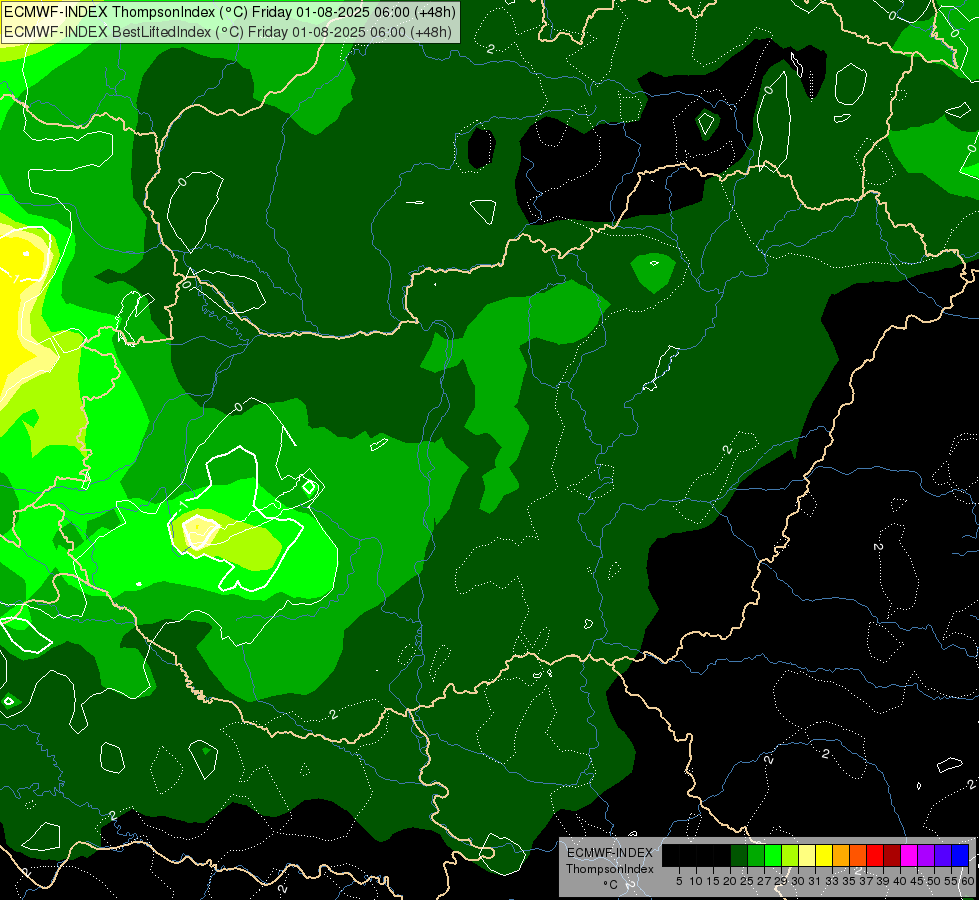This screenshot has height=900, width=979.
Task: Click the purple 45–50 legend swatch
Action: [926, 856]
